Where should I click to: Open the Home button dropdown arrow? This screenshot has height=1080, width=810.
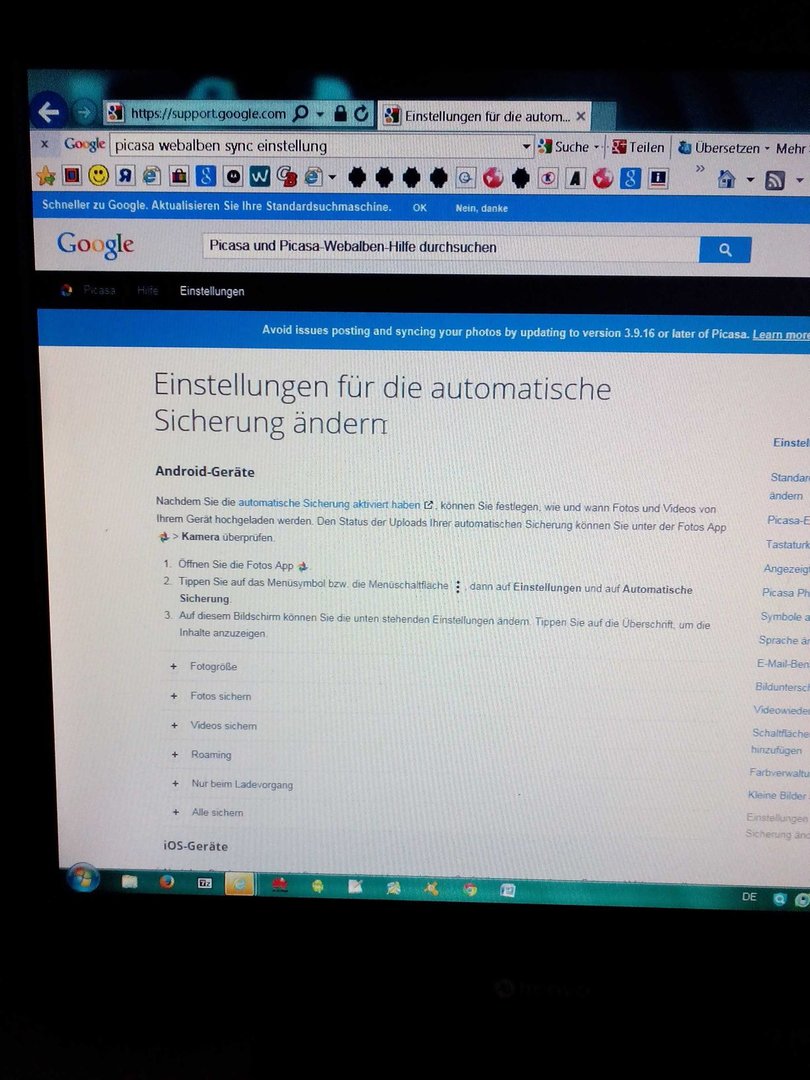[x=750, y=180]
